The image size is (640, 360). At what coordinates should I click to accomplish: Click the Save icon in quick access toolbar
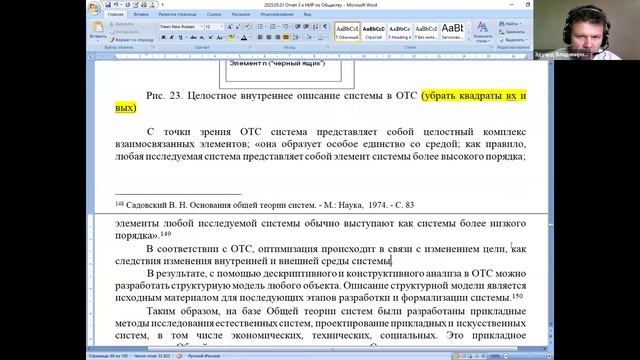point(108,5)
